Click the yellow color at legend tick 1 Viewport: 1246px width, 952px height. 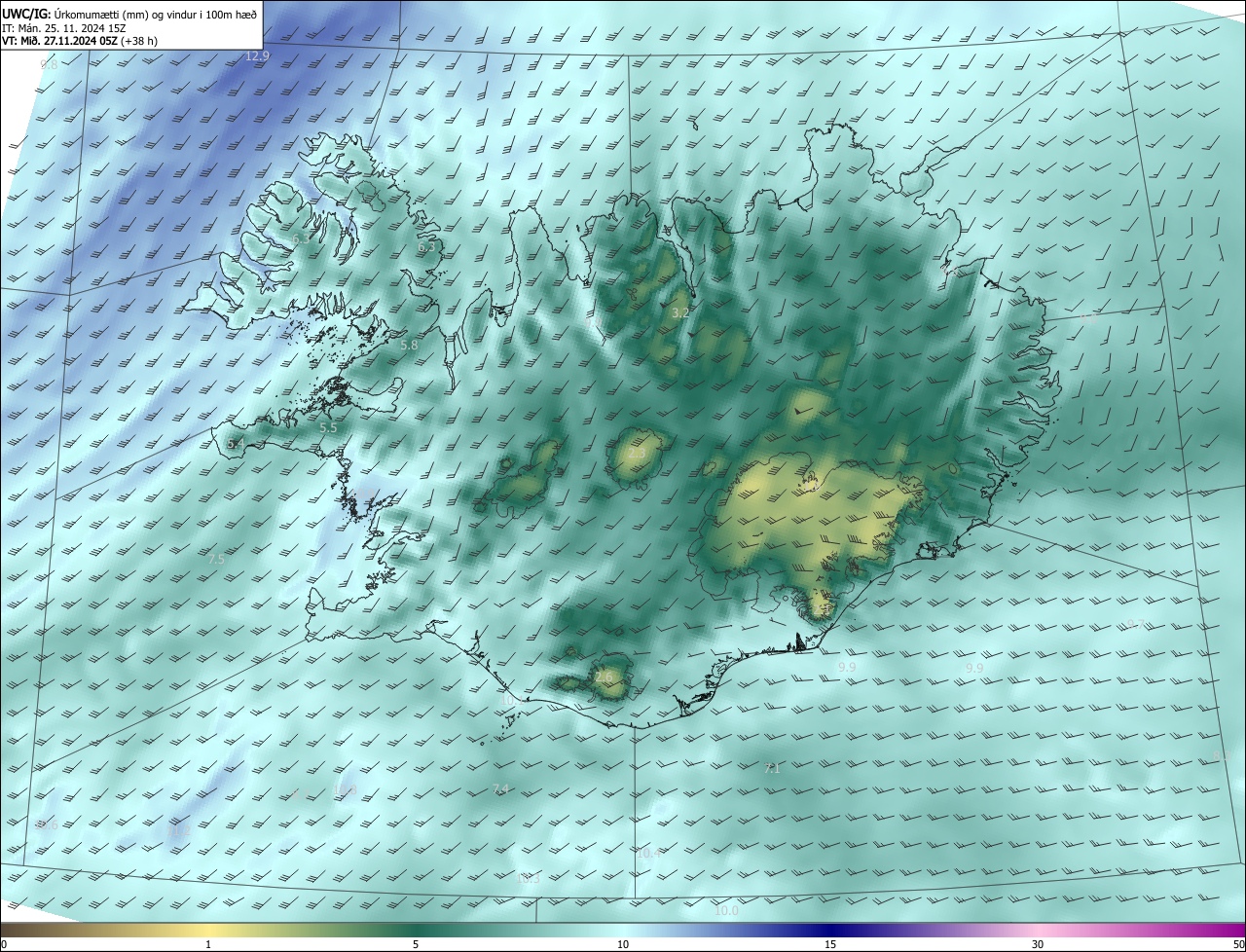208,930
